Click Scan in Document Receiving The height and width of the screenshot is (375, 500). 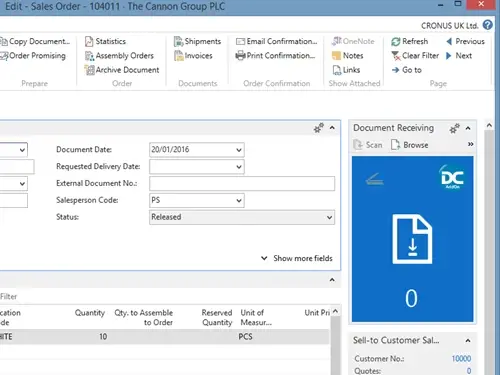(368, 145)
